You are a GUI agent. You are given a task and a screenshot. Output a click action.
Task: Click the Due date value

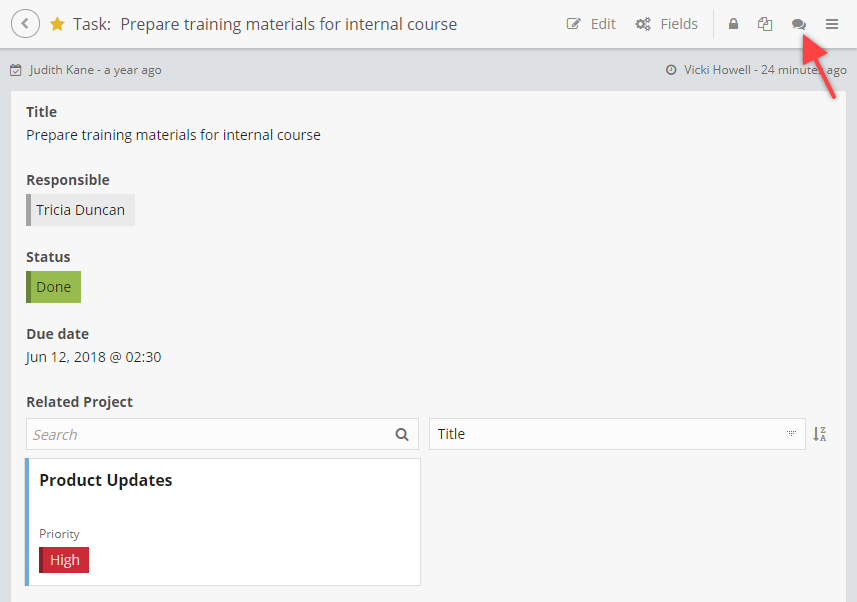click(x=94, y=357)
